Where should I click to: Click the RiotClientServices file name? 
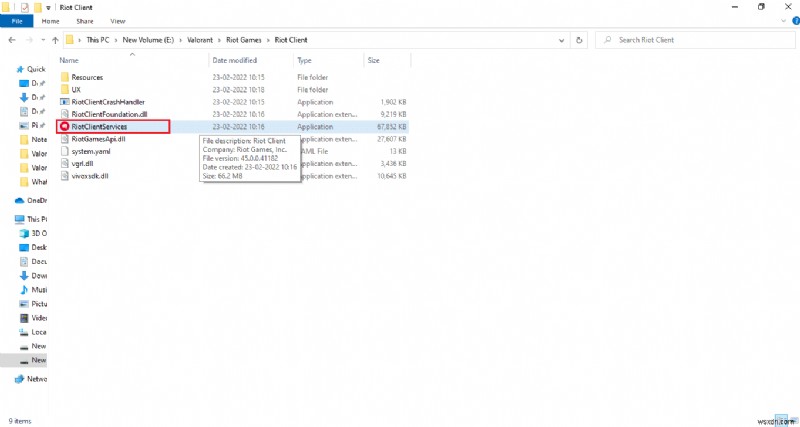(x=99, y=127)
